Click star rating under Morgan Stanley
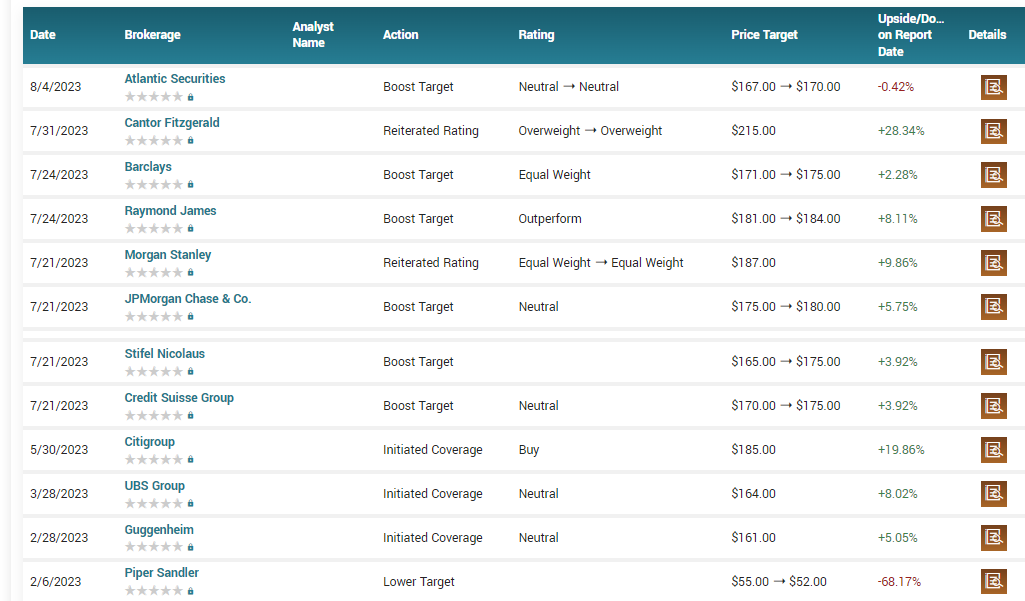The image size is (1025, 601). click(x=154, y=273)
